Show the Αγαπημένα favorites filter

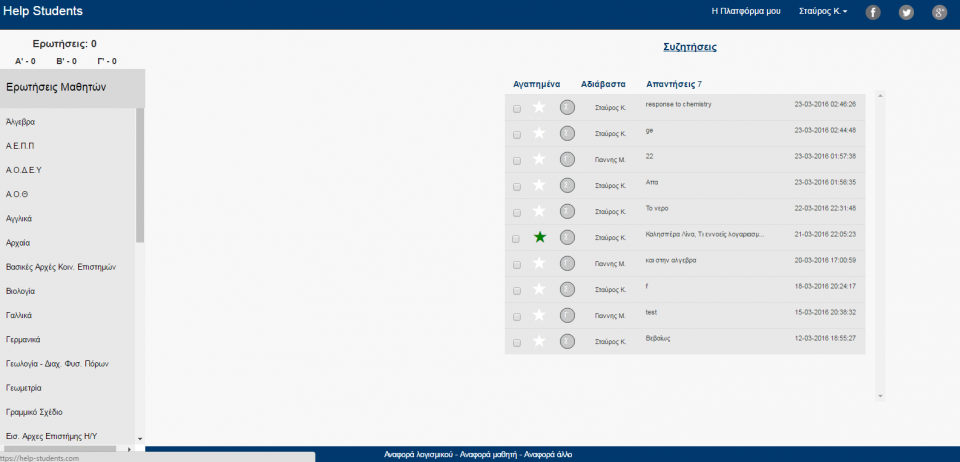[536, 84]
